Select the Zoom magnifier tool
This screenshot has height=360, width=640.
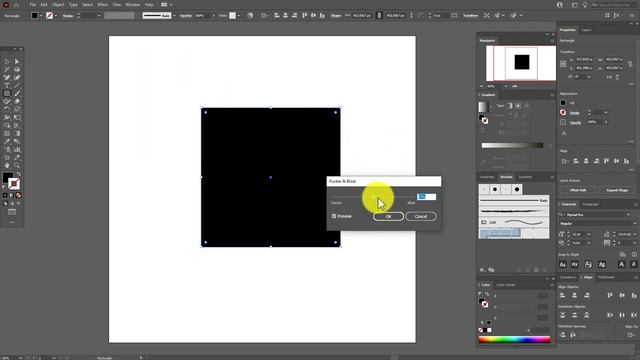point(17,165)
